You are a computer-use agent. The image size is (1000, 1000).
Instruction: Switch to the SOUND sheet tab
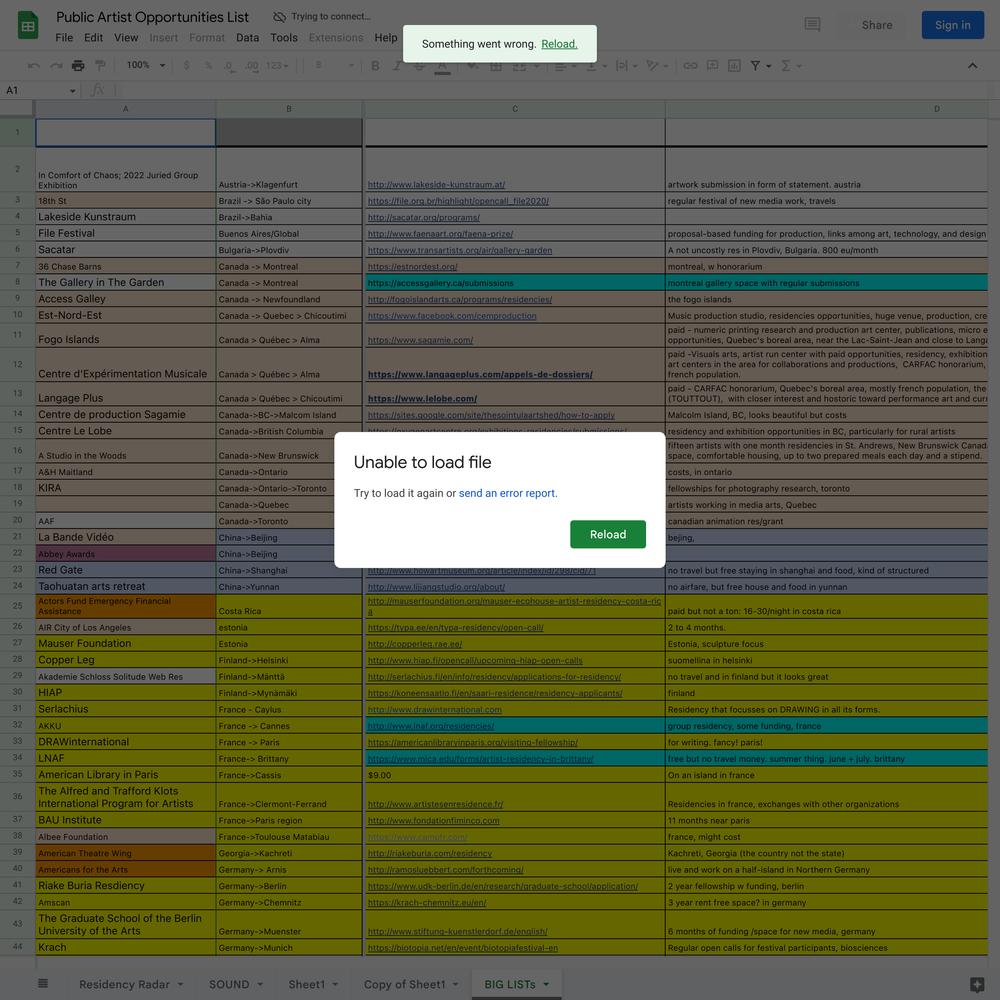coord(229,984)
